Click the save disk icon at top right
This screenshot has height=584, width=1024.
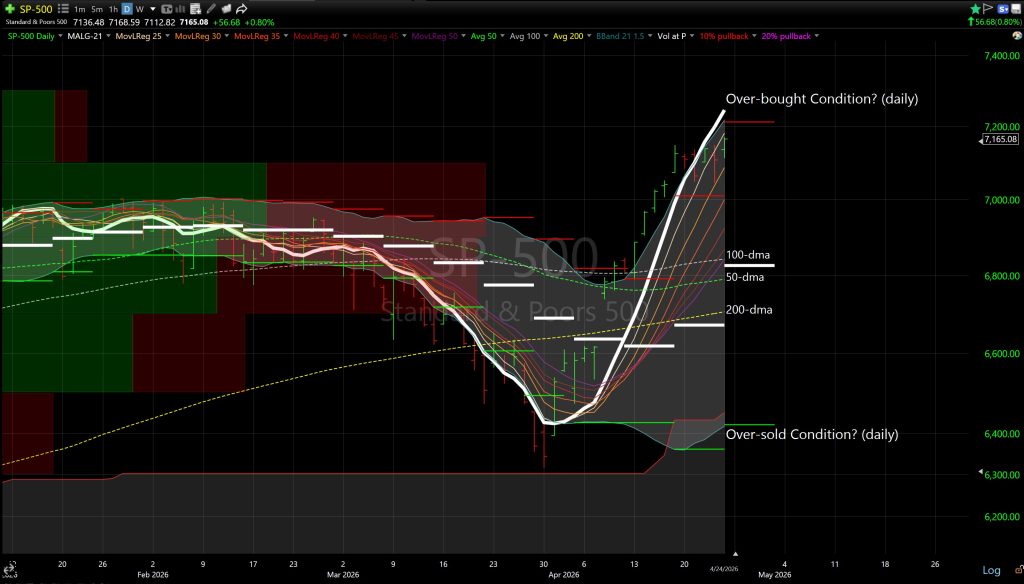1016,9
